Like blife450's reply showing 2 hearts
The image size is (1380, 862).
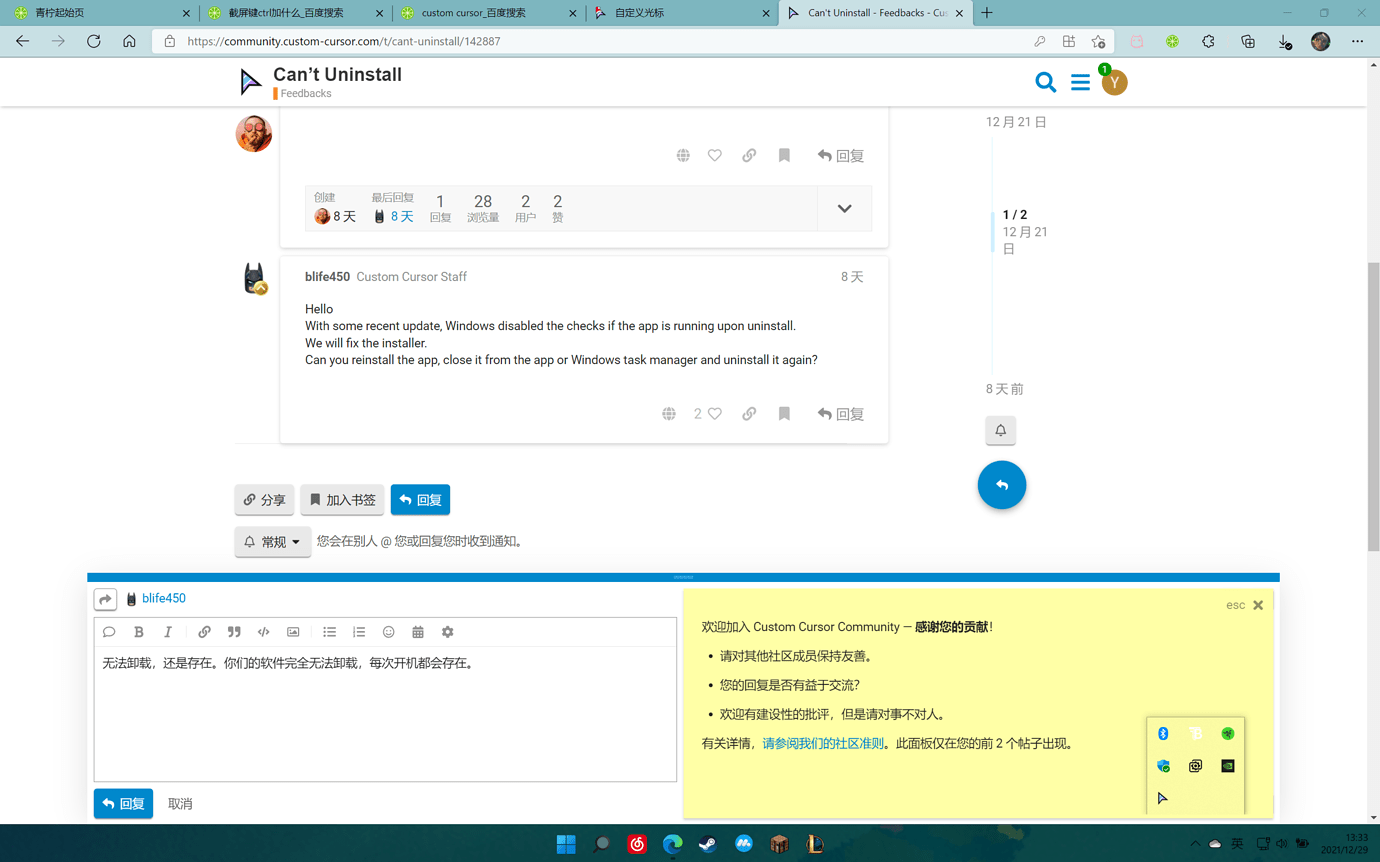tap(713, 413)
